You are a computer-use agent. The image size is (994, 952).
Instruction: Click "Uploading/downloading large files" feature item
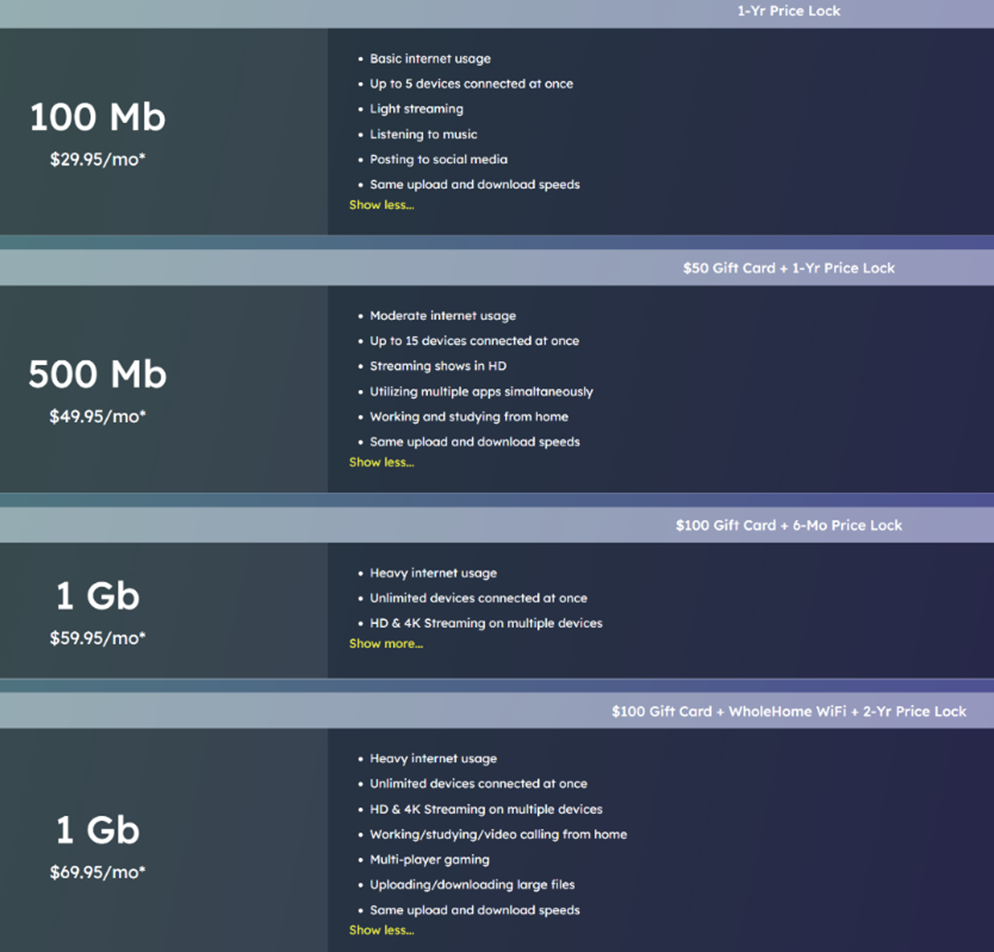pos(472,884)
